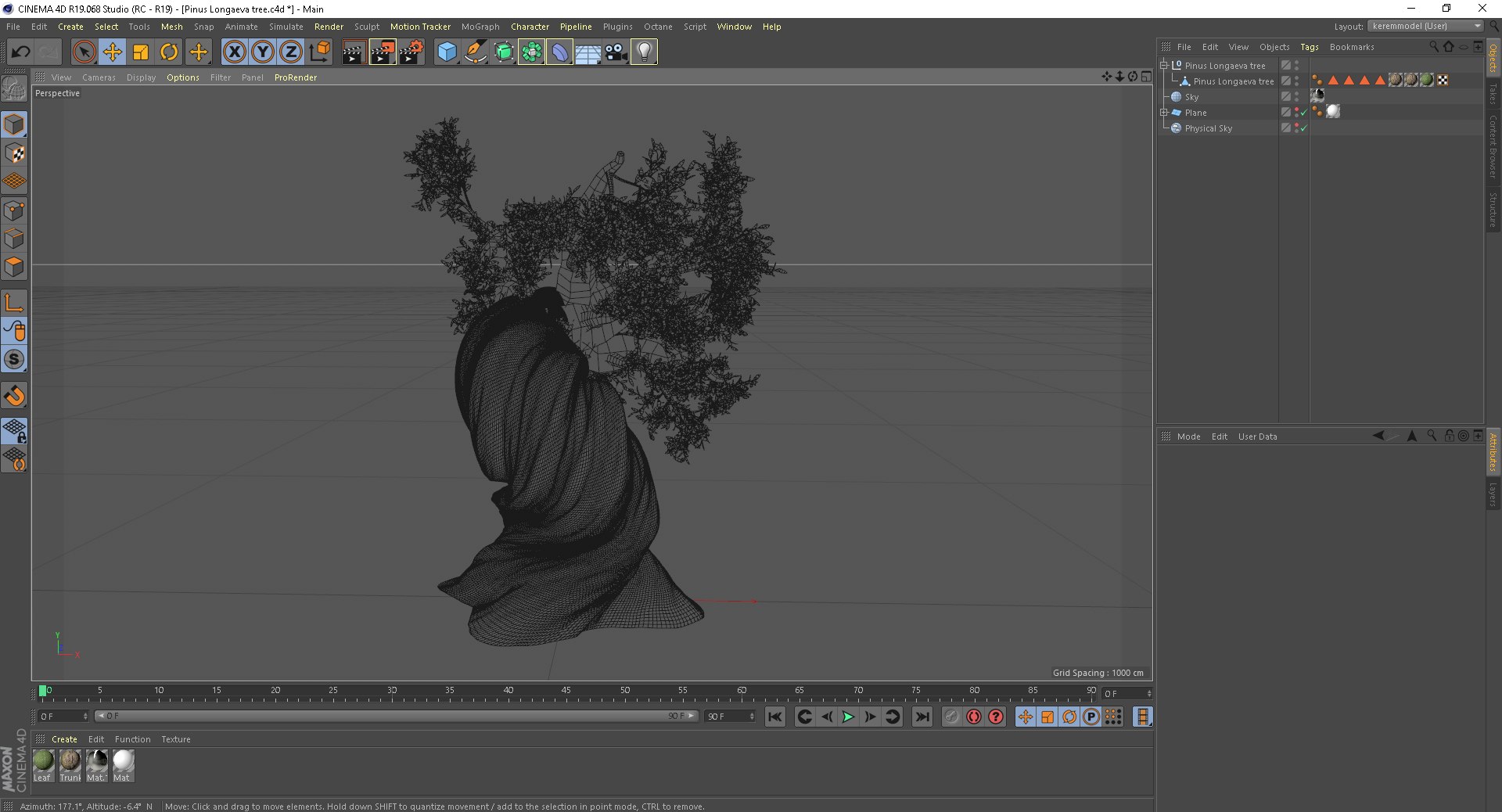Switch to Points mode
This screenshot has width=1502, height=812.
(x=14, y=210)
